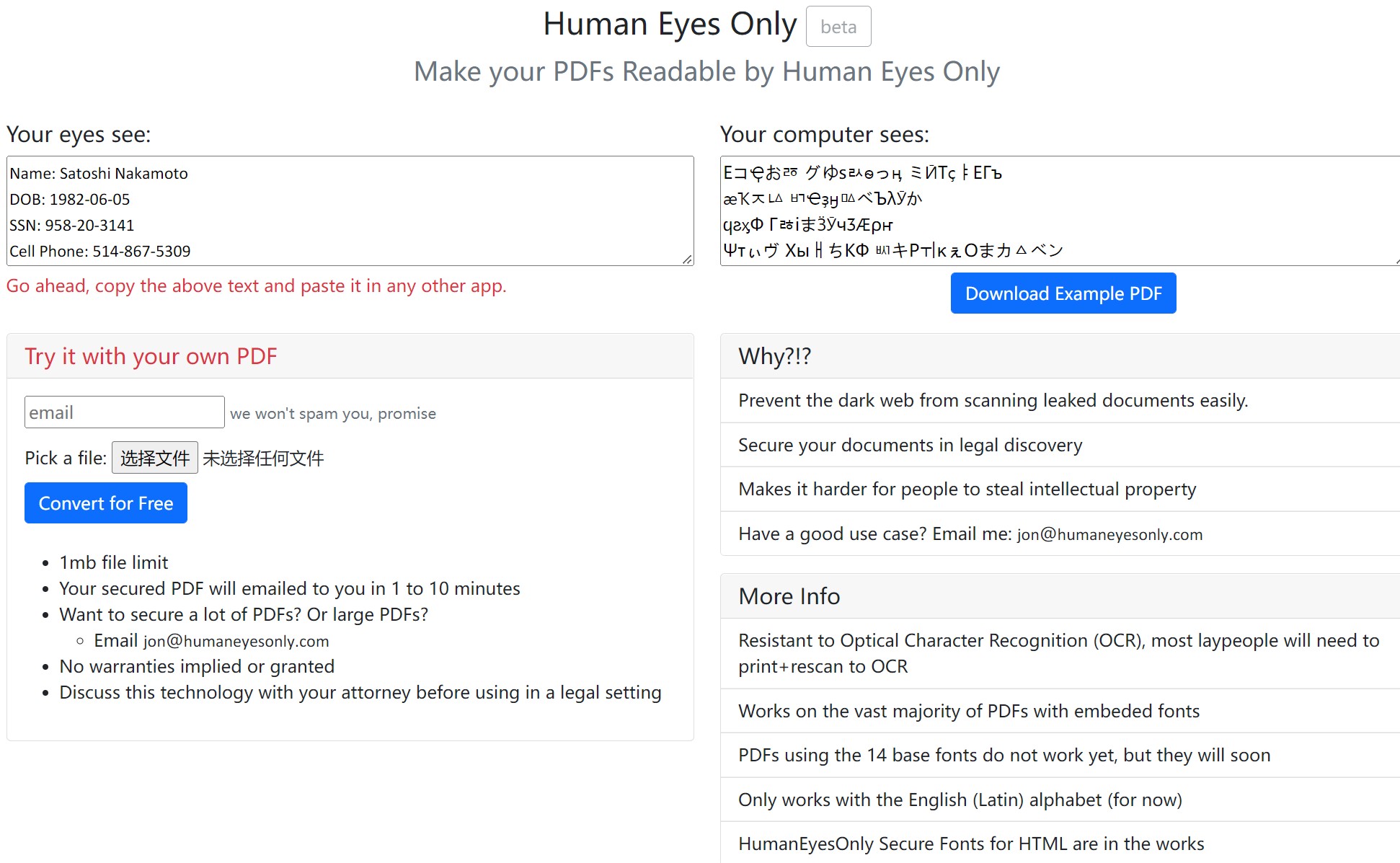Open the file chooser next to Pick a file
This screenshot has width=1400, height=863.
(x=154, y=458)
